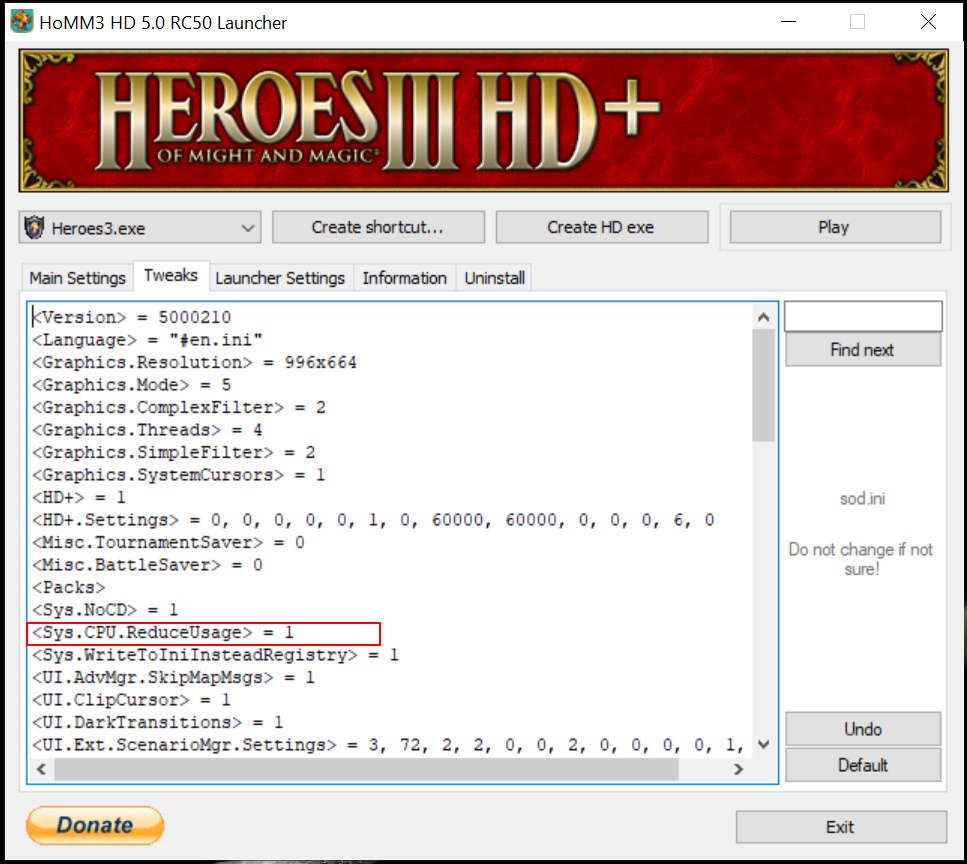Click the <Graphics.SystemCursors> = 1 line
The height and width of the screenshot is (864, 967).
tap(179, 474)
